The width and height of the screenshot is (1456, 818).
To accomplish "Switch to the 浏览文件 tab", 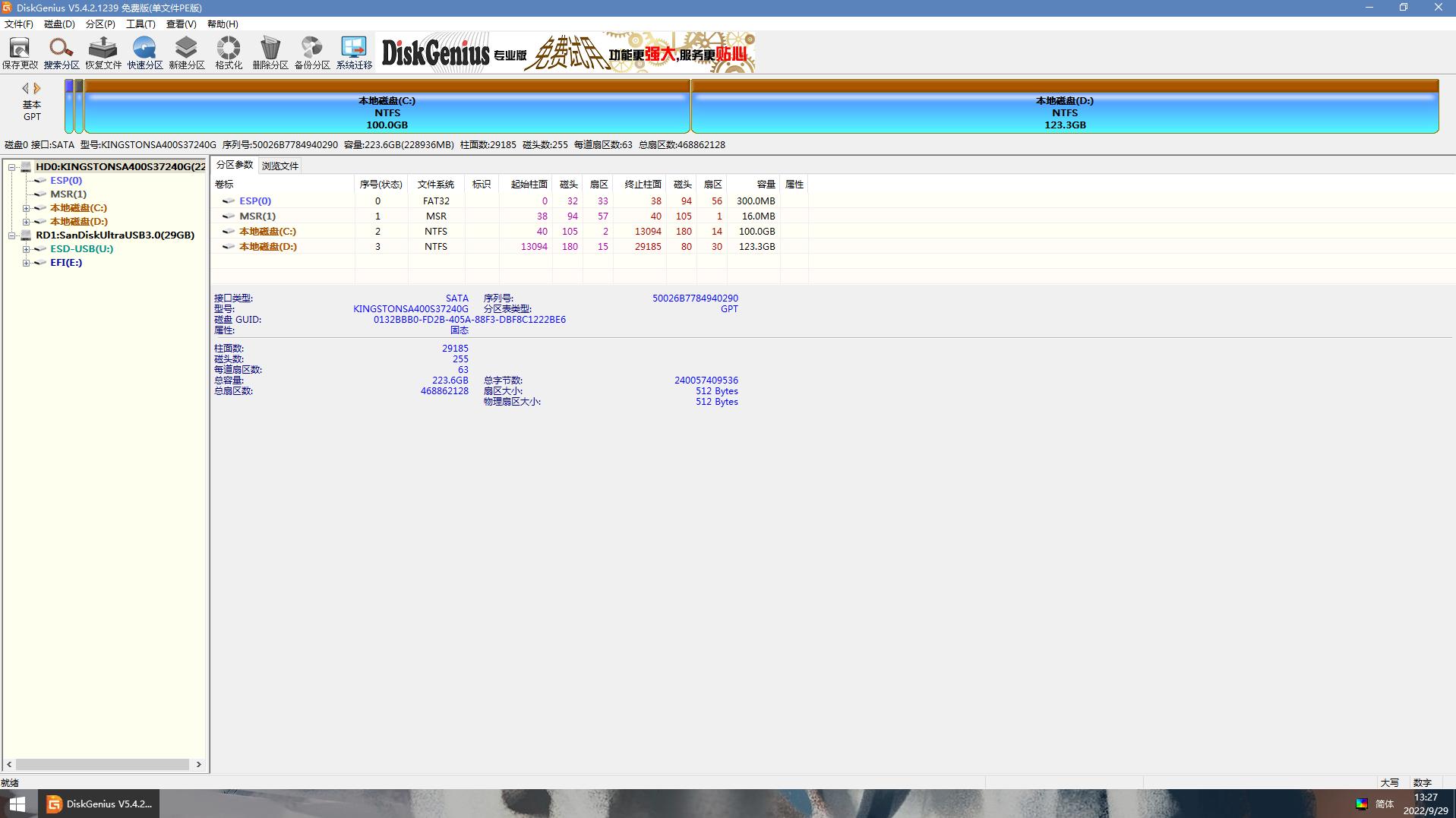I will coord(280,166).
